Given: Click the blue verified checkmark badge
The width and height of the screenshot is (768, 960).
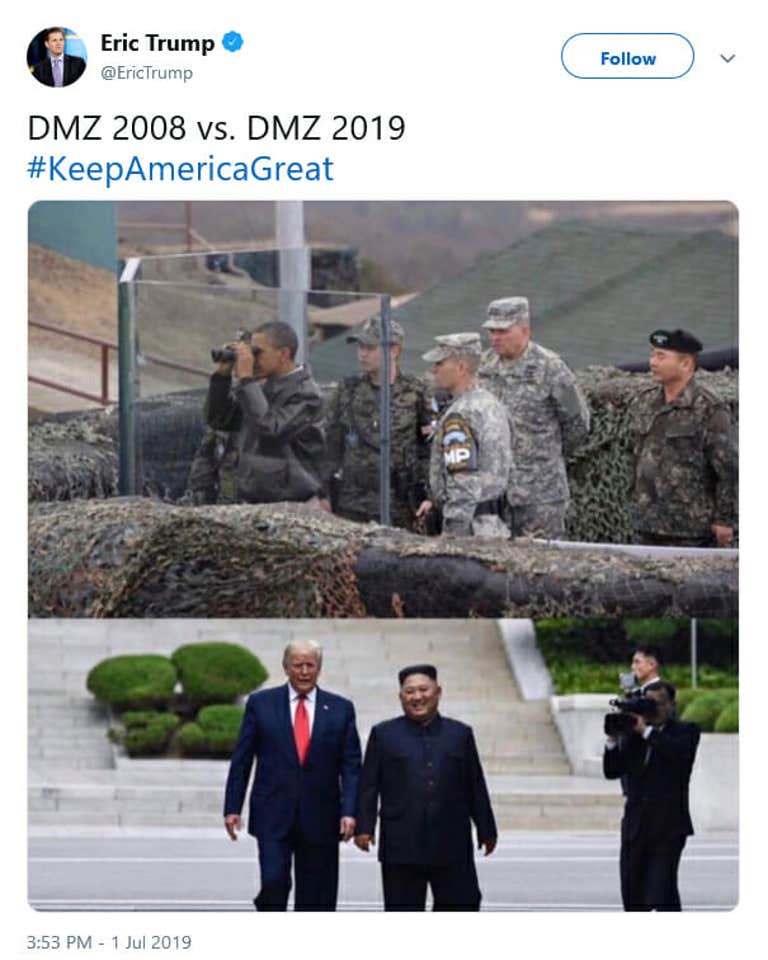Looking at the screenshot, I should [x=233, y=42].
